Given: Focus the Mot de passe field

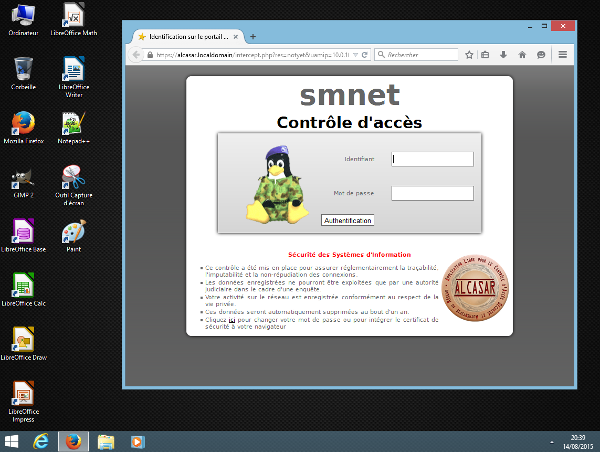Looking at the screenshot, I should point(432,193).
